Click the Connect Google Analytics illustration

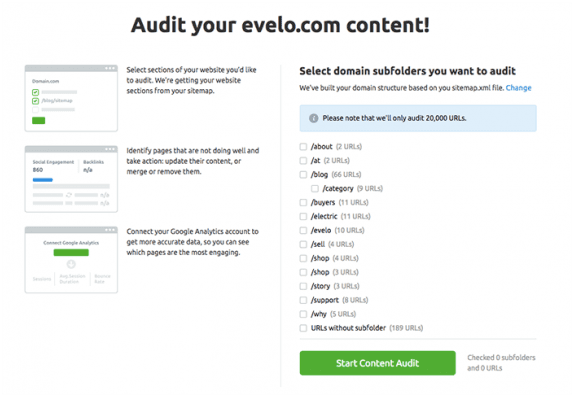(71, 260)
